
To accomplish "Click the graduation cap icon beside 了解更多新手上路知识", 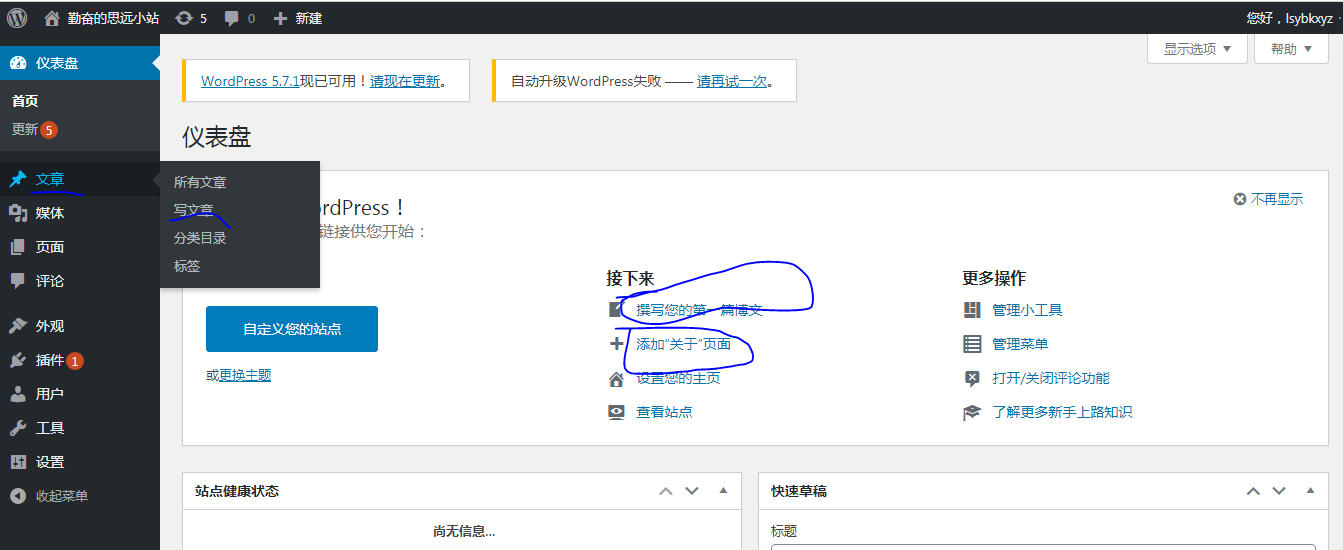I will tap(972, 412).
